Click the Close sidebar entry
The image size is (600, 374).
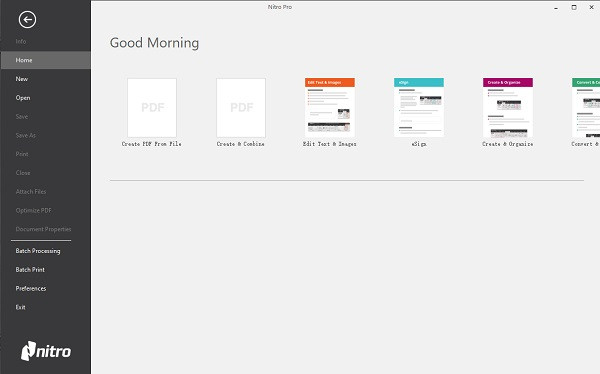23,173
